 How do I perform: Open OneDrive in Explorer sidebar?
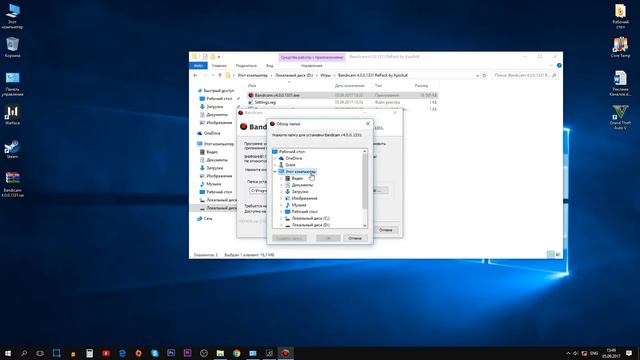pyautogui.click(x=212, y=133)
